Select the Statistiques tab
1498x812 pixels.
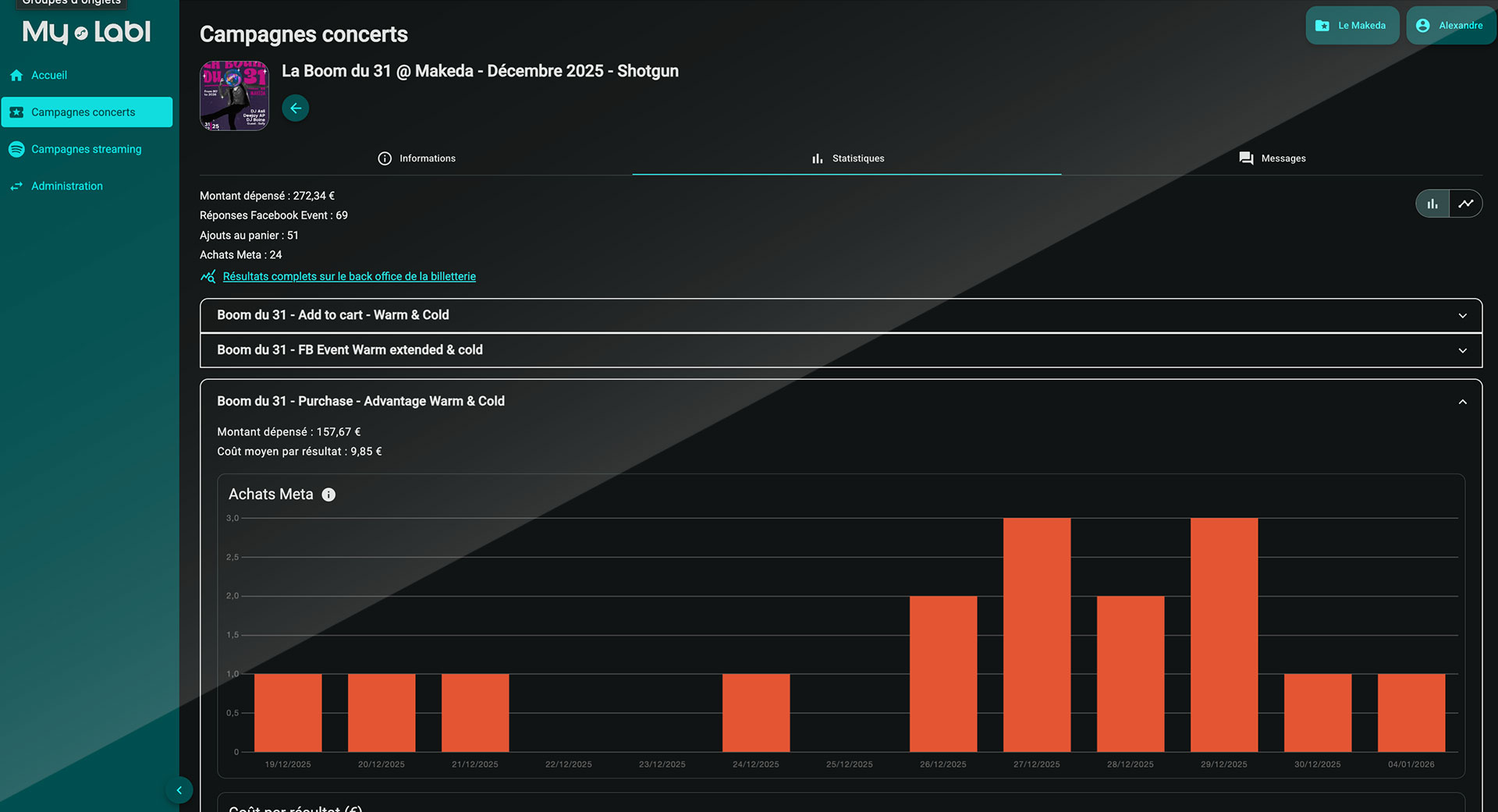pyautogui.click(x=847, y=158)
